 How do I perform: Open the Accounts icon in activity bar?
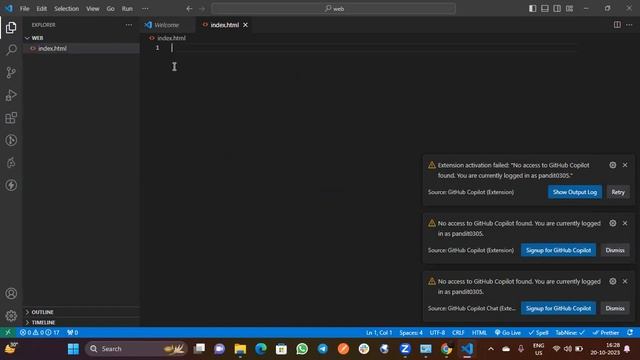tap(11, 293)
